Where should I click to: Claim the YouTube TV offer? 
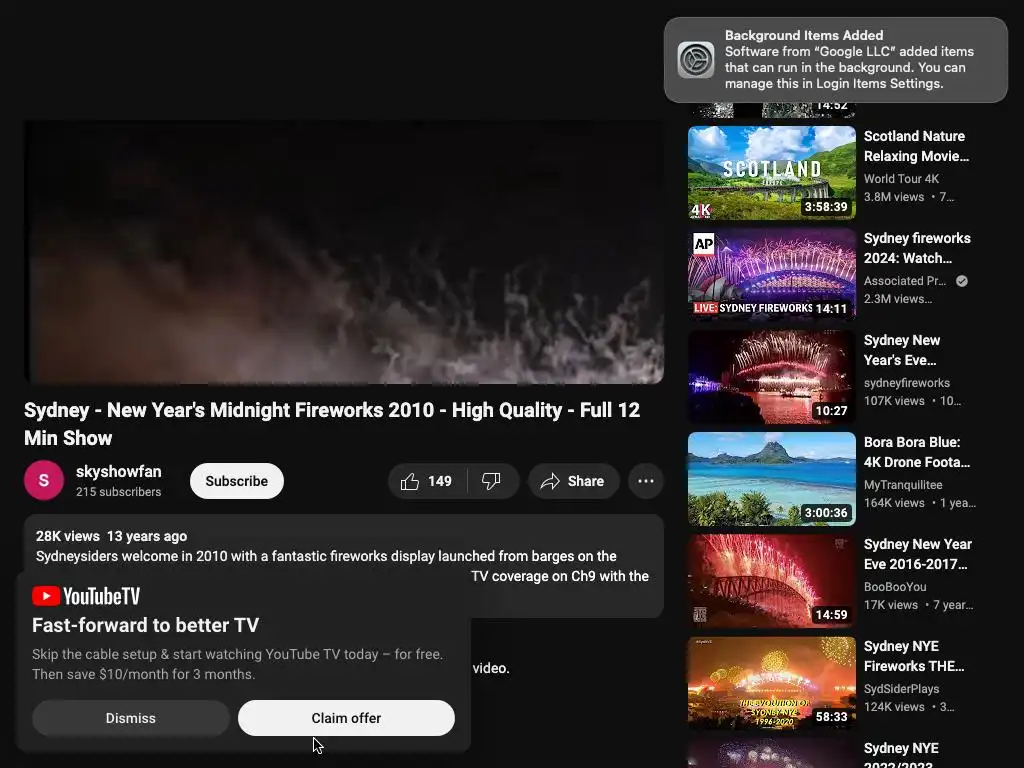(x=346, y=718)
